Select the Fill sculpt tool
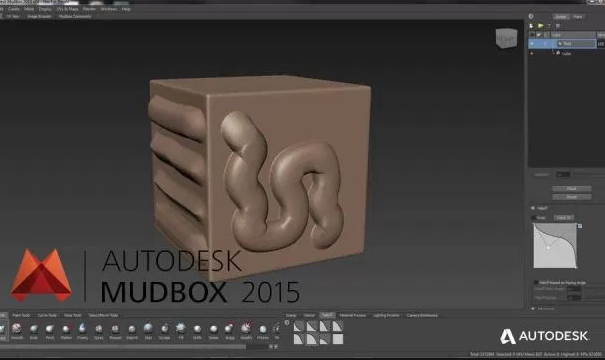605x360 pixels. (x=181, y=328)
